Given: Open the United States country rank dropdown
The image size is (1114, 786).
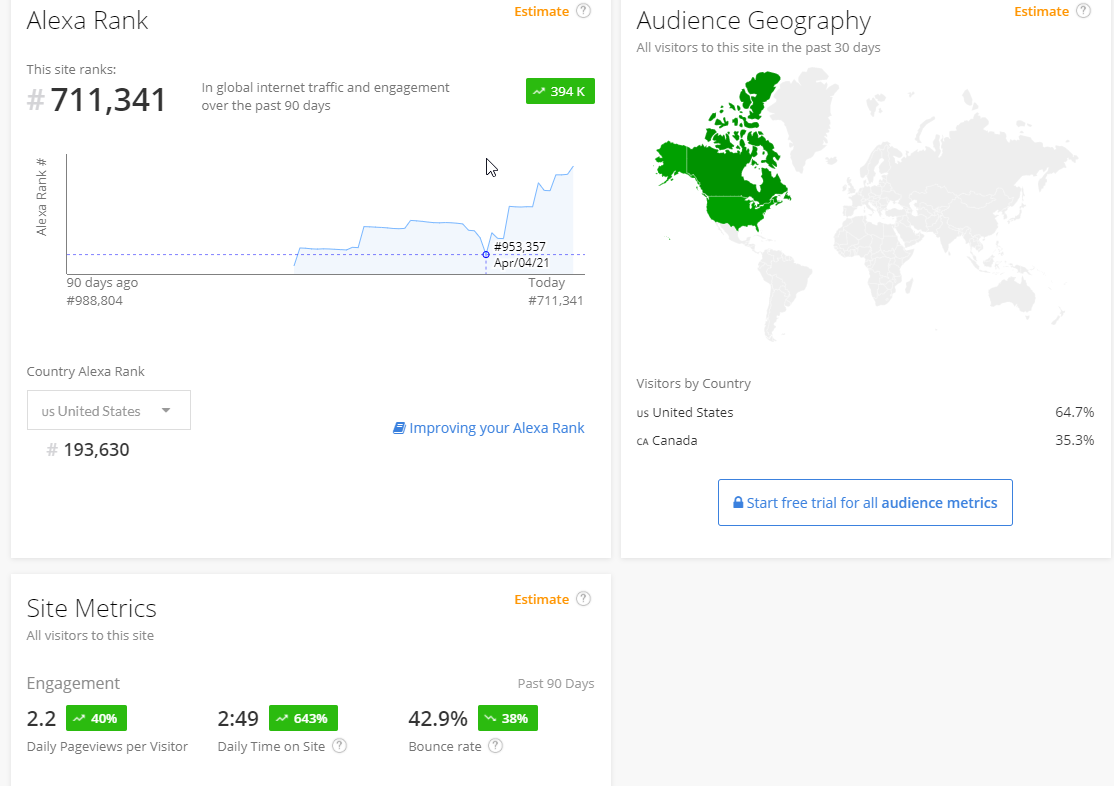Looking at the screenshot, I should [x=108, y=410].
